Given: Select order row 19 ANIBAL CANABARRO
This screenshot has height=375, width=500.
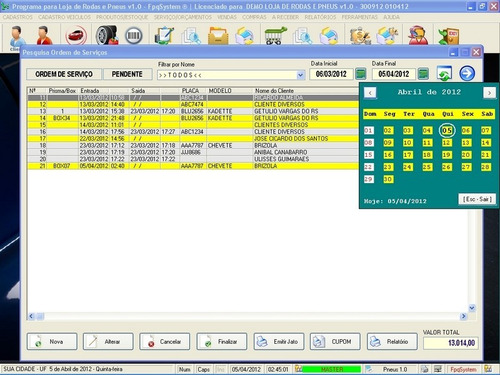Looking at the screenshot, I should [x=193, y=152].
